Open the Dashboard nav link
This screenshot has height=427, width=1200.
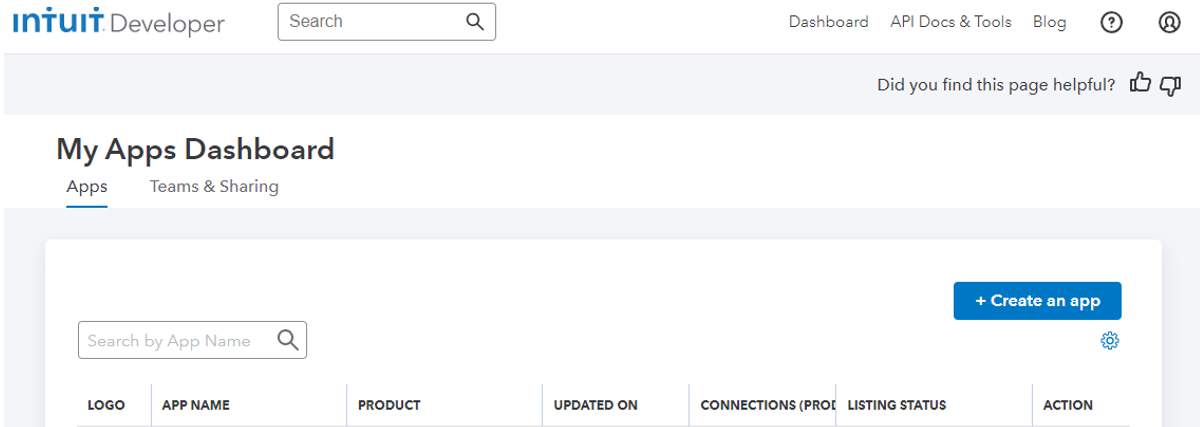coord(828,22)
